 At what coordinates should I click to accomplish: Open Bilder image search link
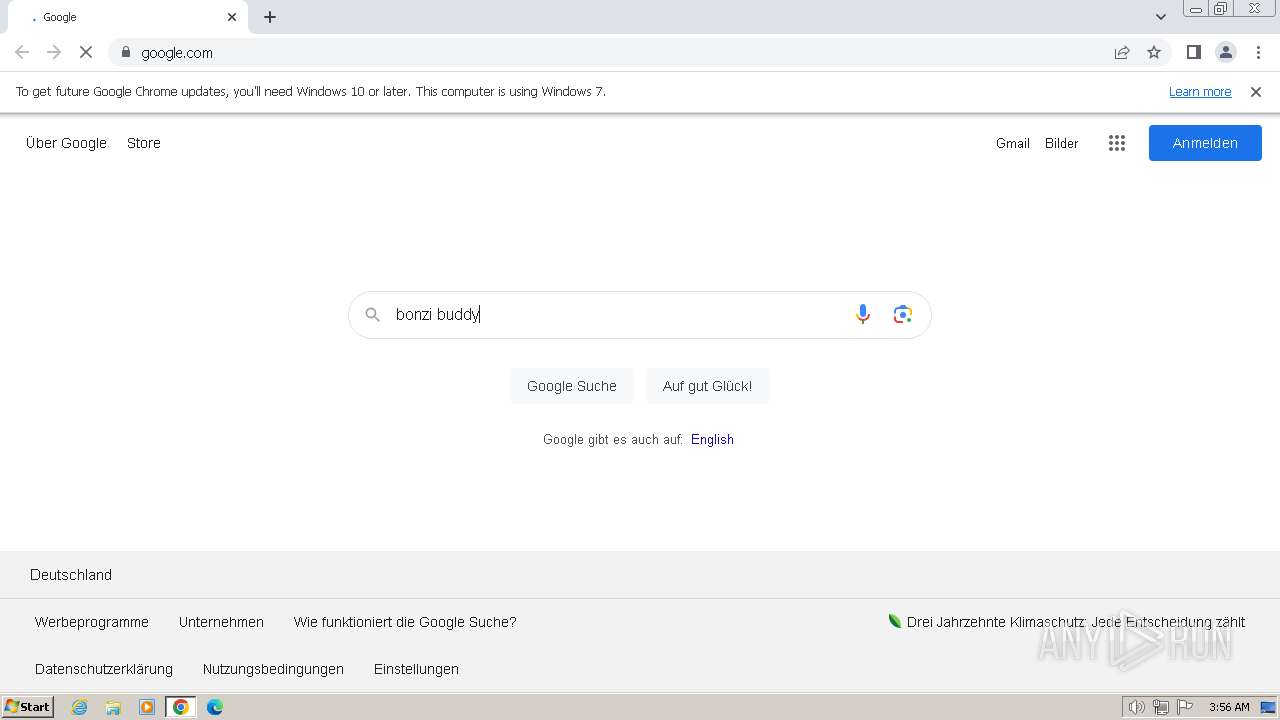[1062, 143]
